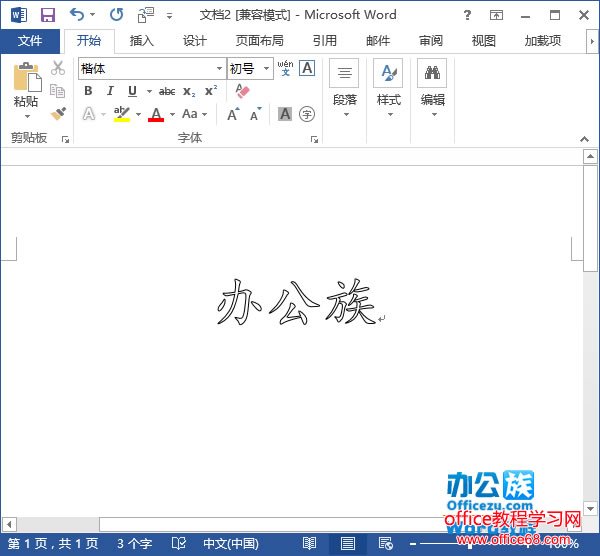Click the enclosed character (字) icon

click(307, 114)
